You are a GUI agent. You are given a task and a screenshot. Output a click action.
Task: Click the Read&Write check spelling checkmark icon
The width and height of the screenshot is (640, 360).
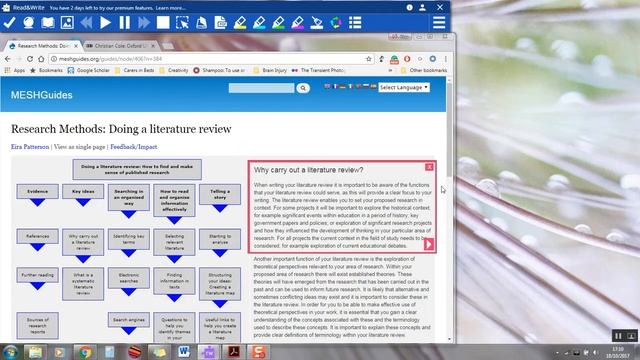point(9,23)
